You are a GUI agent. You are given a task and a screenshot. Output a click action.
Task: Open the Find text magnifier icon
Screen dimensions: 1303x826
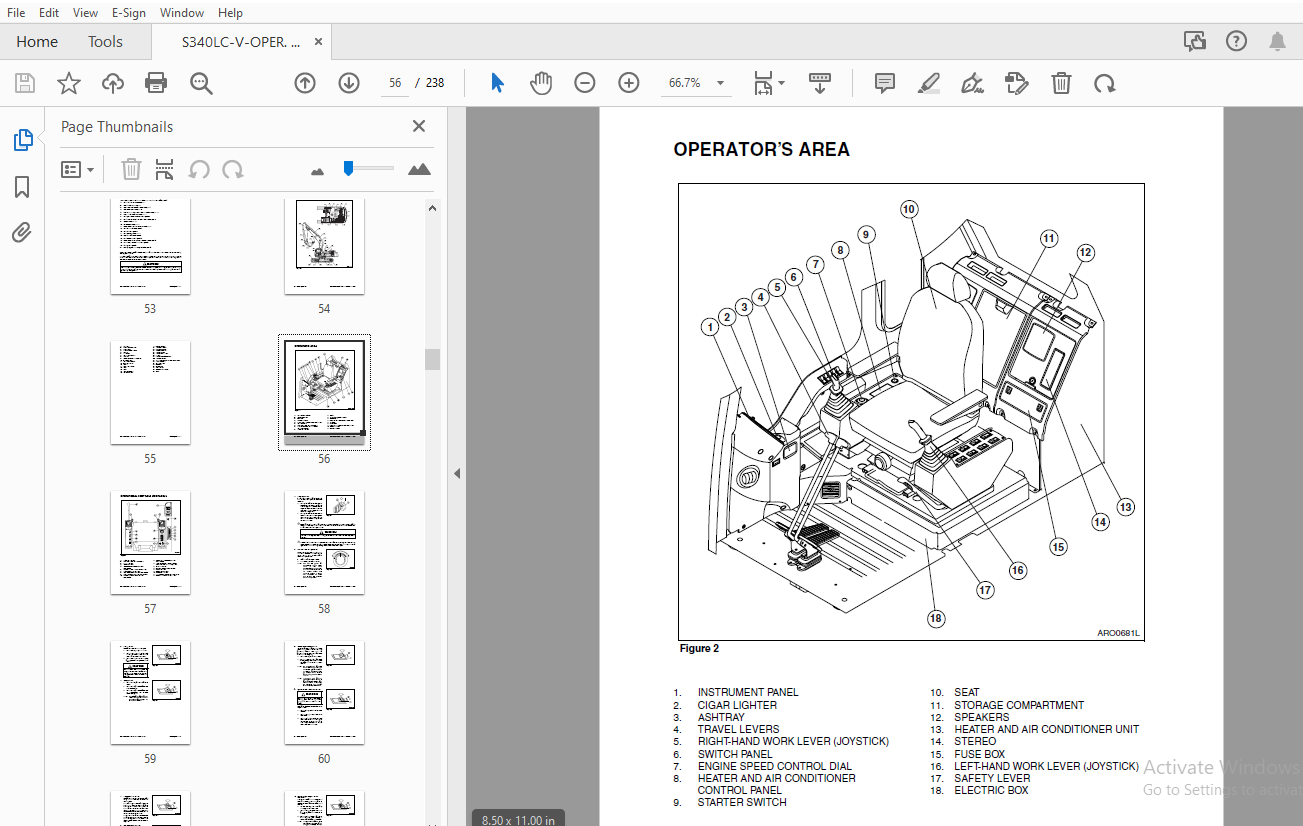pyautogui.click(x=201, y=83)
